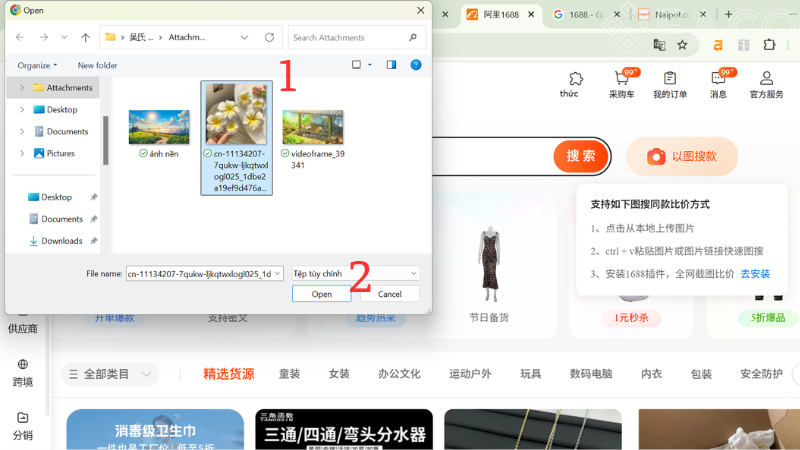
Task: Select 办公文化 category tab
Action: tap(399, 374)
